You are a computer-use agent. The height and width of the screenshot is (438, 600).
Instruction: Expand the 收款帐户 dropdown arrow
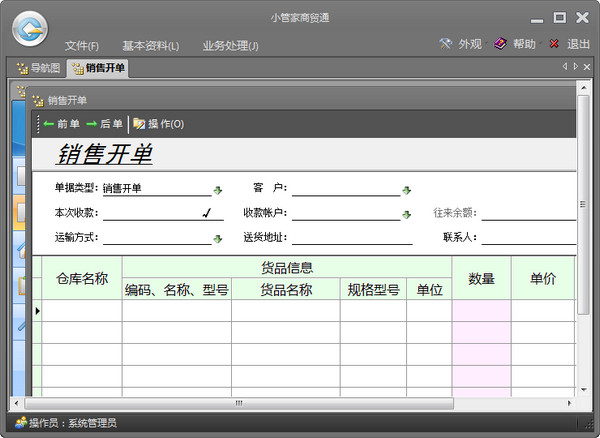(407, 214)
